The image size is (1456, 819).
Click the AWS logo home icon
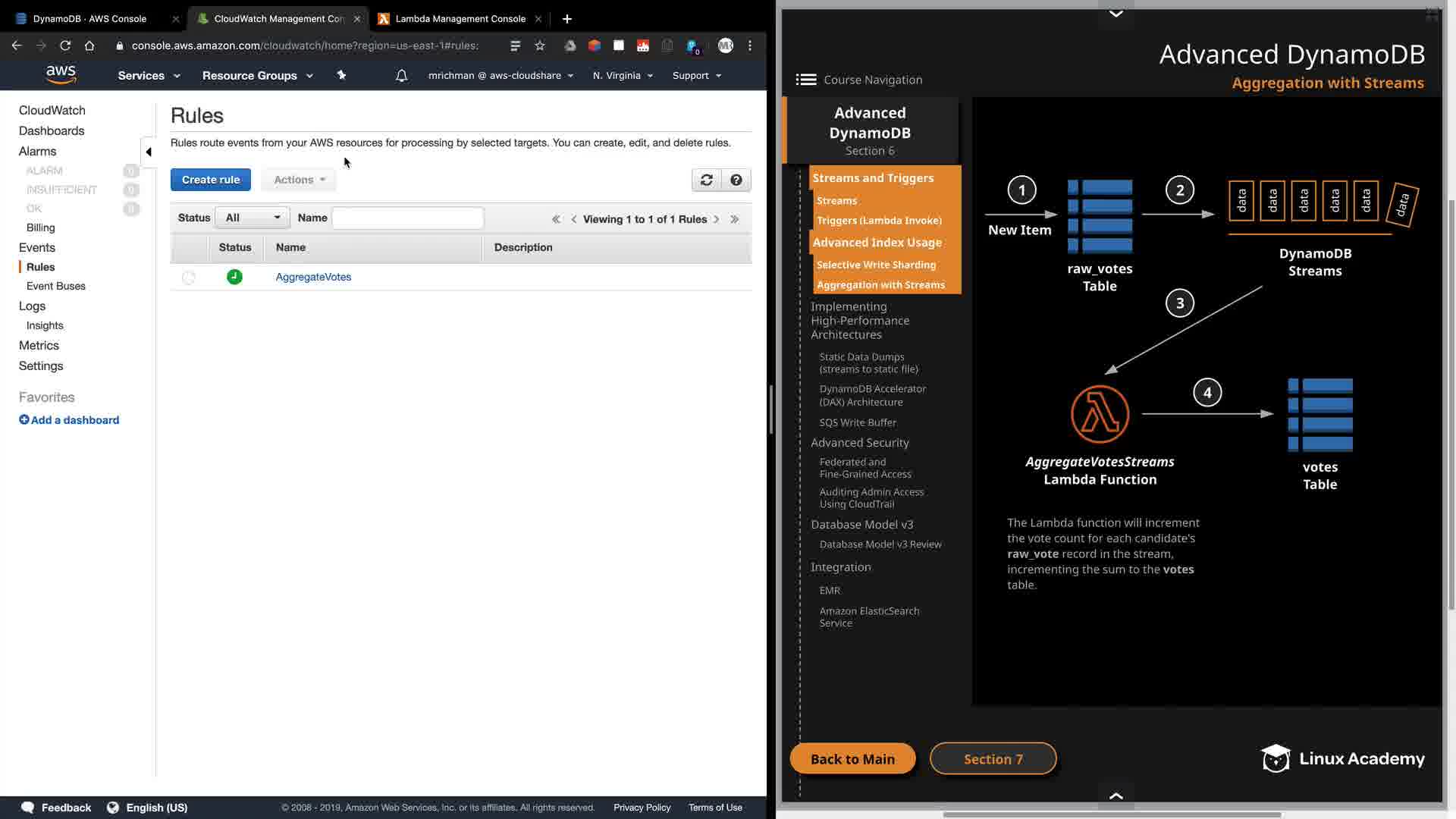pos(61,74)
